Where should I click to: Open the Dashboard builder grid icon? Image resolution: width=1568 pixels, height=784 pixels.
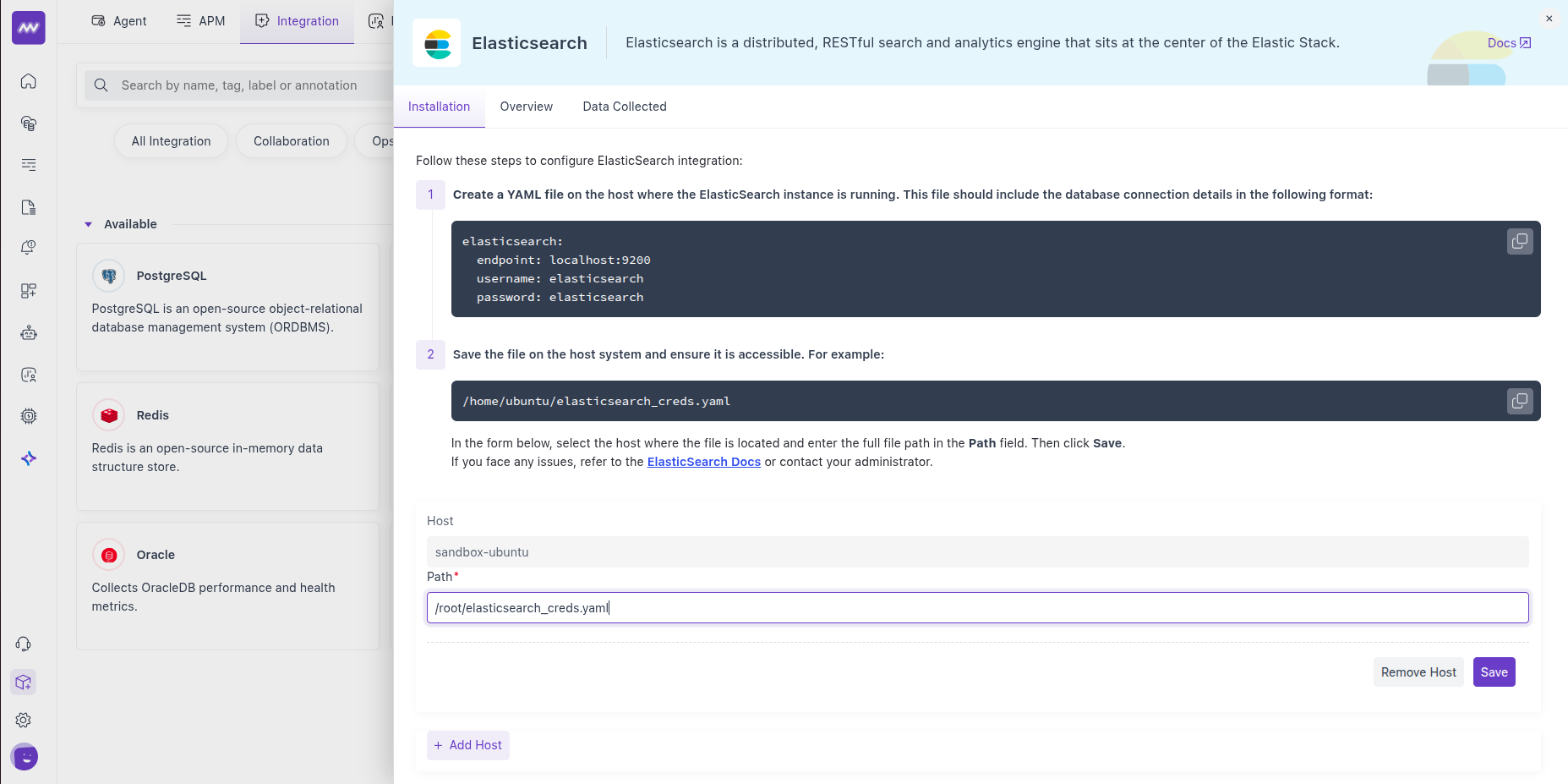point(28,290)
